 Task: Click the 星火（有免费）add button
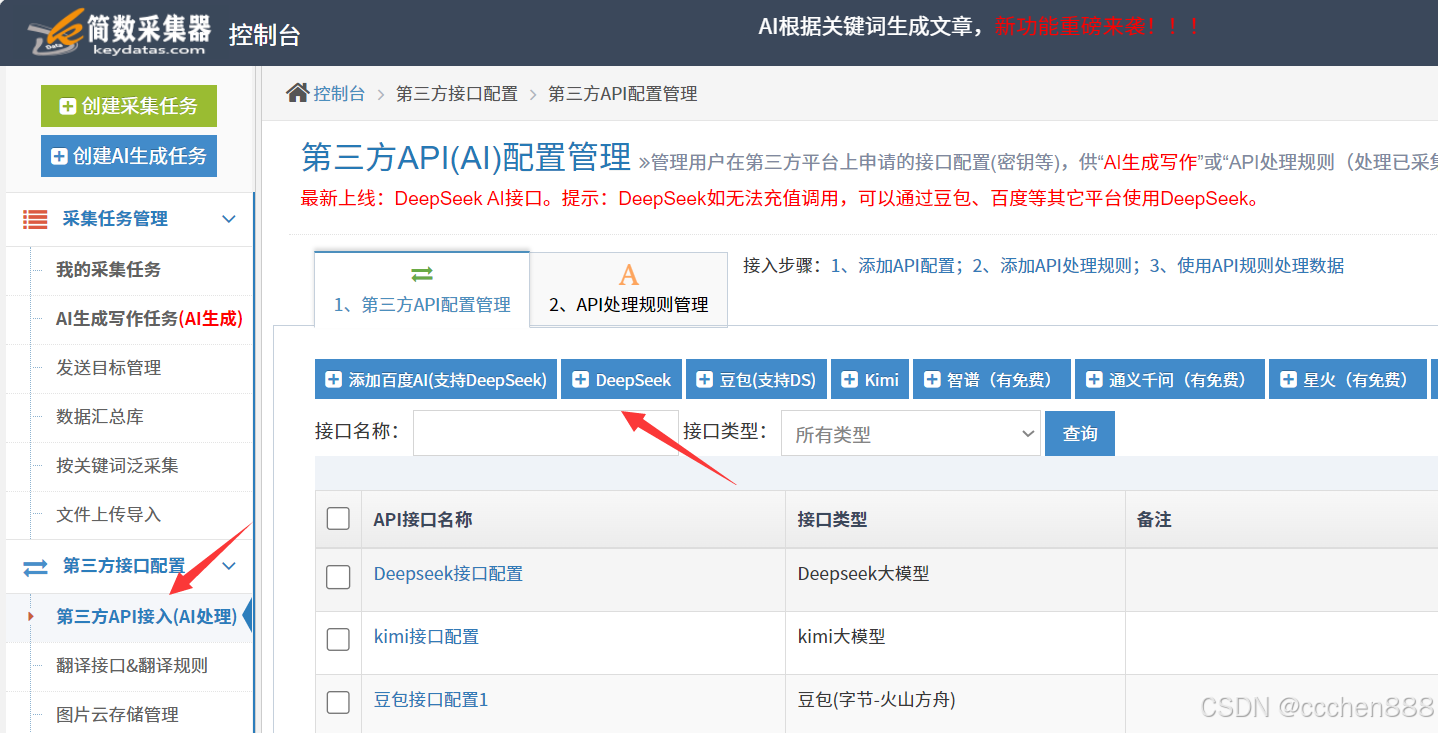[x=1348, y=380]
